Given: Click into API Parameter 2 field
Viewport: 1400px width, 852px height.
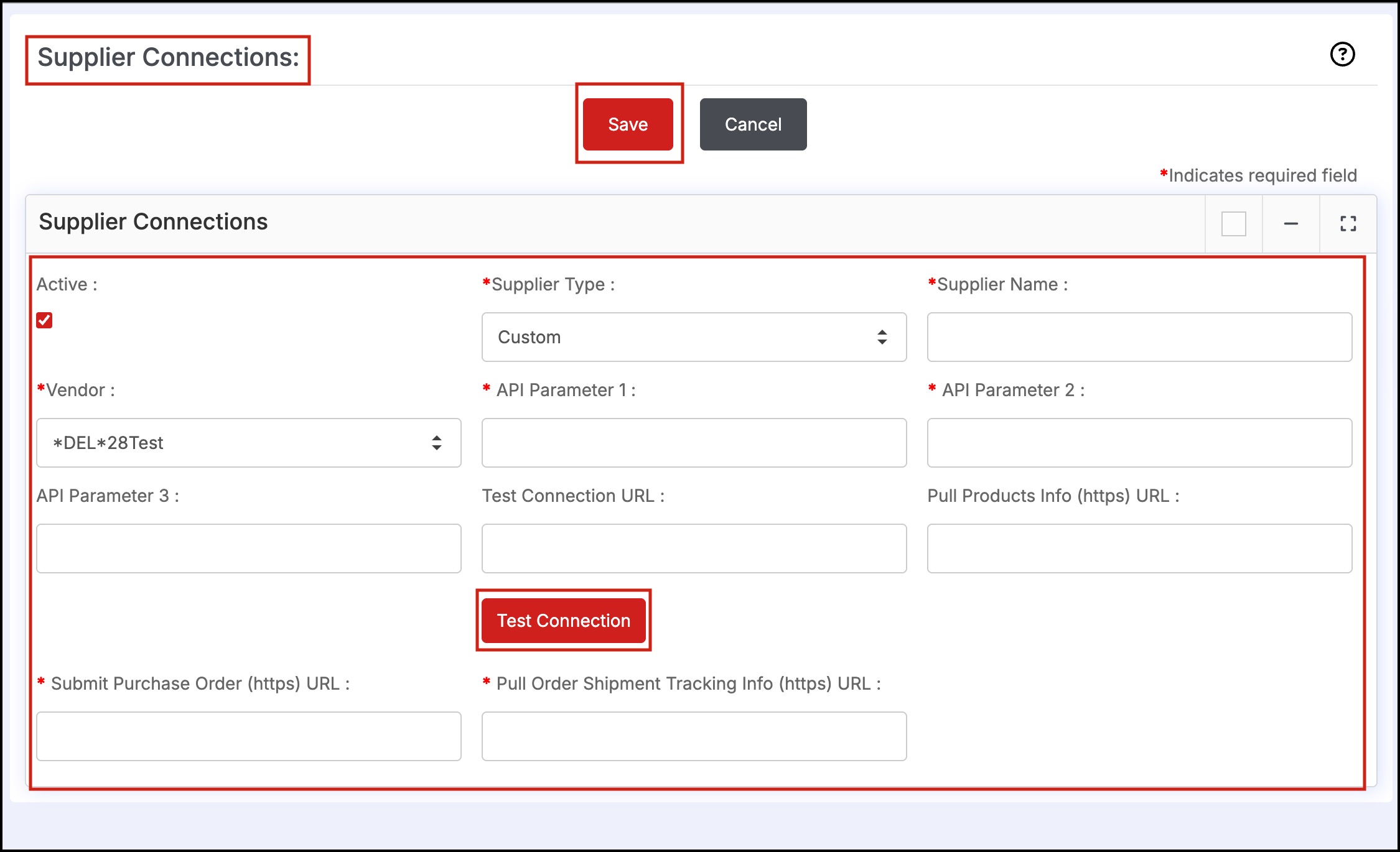Looking at the screenshot, I should click(1139, 443).
